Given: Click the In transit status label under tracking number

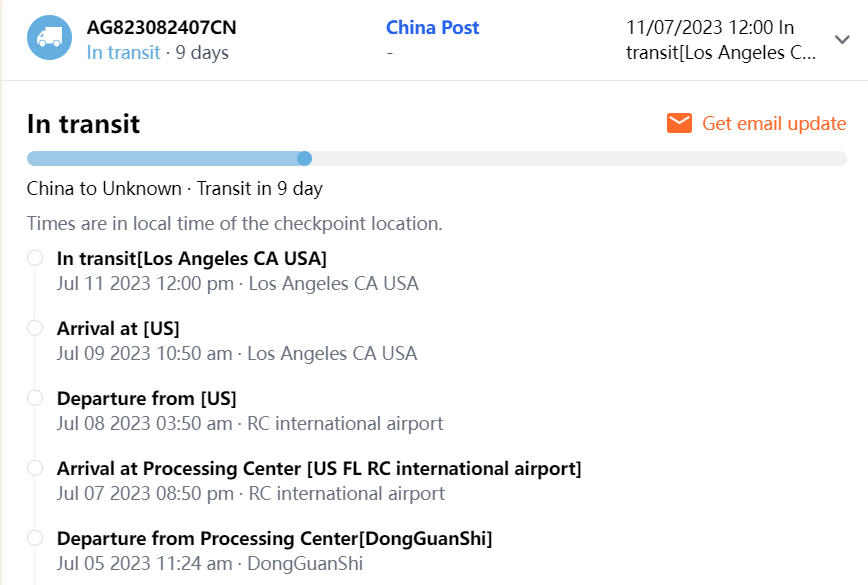Looking at the screenshot, I should pos(123,52).
